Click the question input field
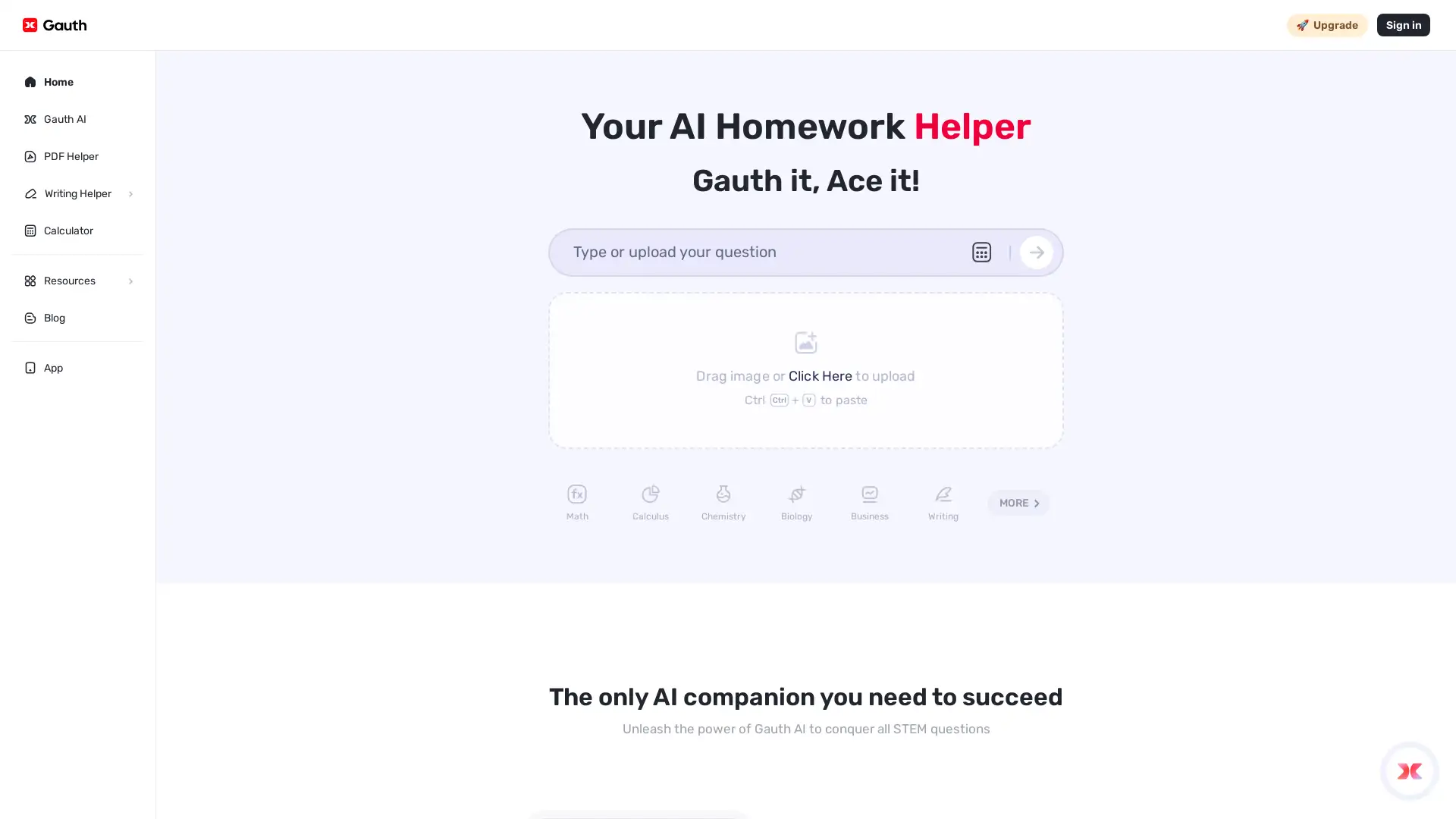The height and width of the screenshot is (819, 1456). [x=762, y=252]
